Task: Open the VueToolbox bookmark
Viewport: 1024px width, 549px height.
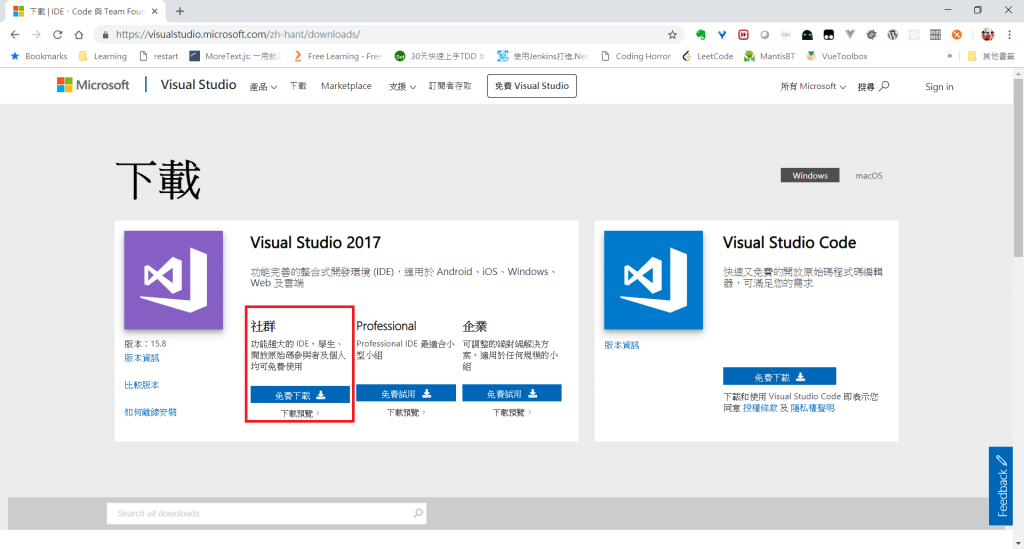Action: 837,56
